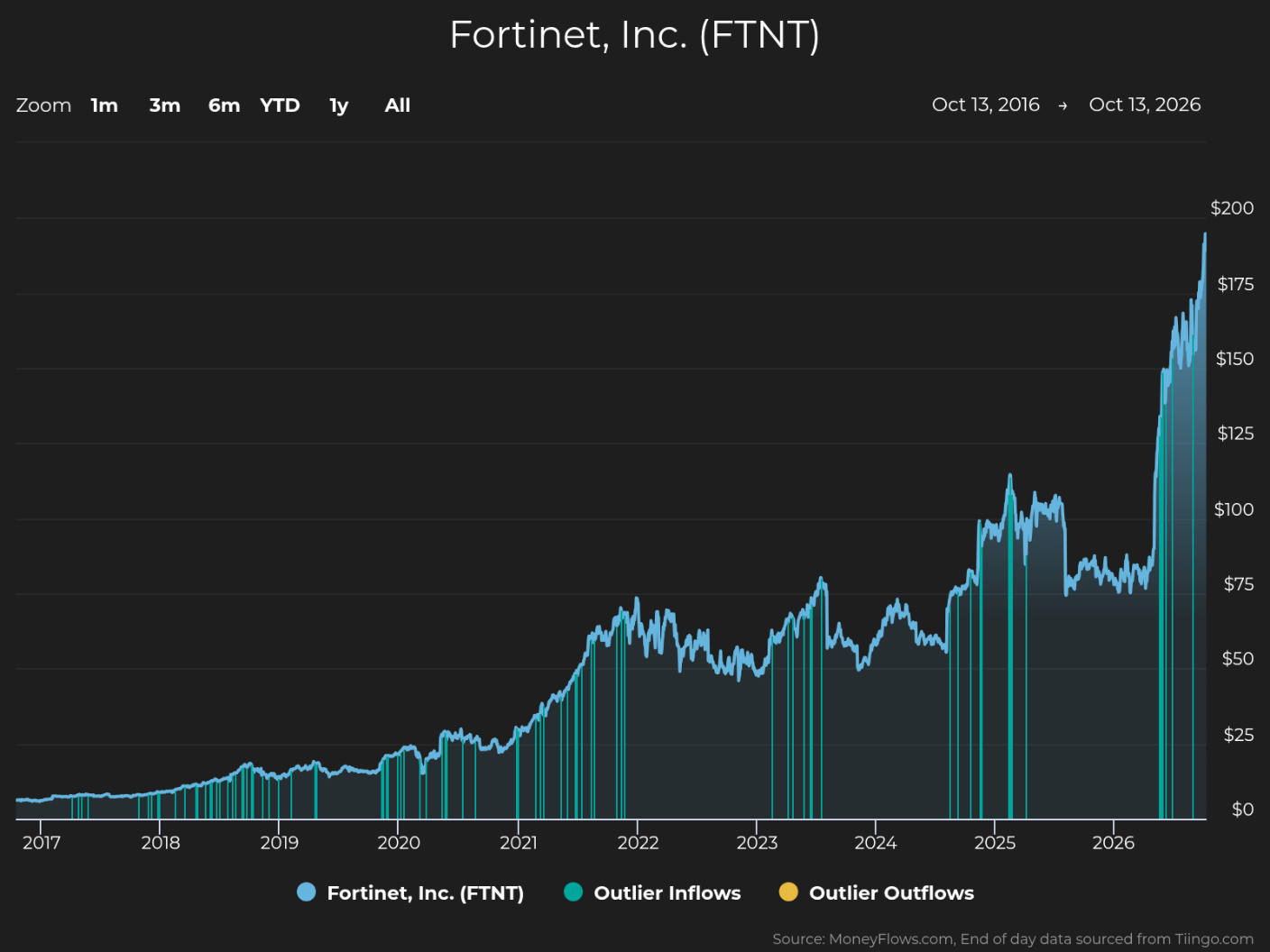
Task: Click the chart title Fortinet, Inc. (FTNT)
Action: coord(635,35)
